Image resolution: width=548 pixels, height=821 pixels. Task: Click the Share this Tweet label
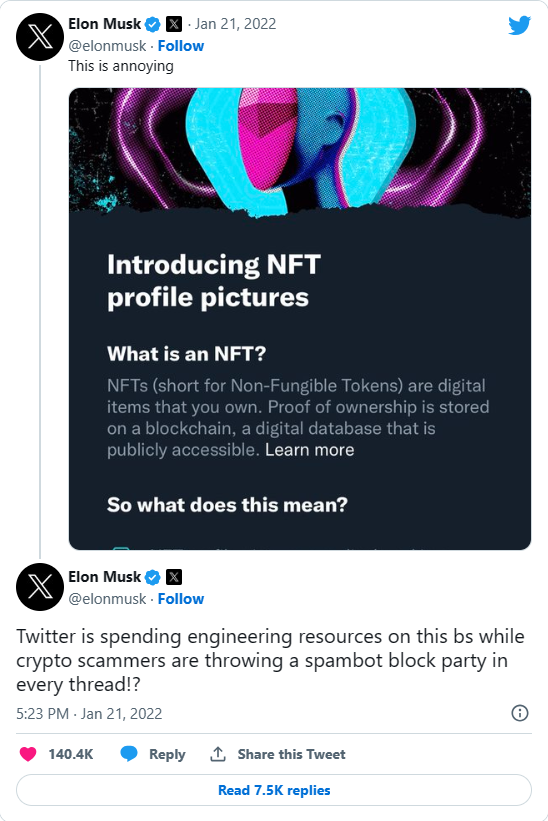click(x=292, y=754)
